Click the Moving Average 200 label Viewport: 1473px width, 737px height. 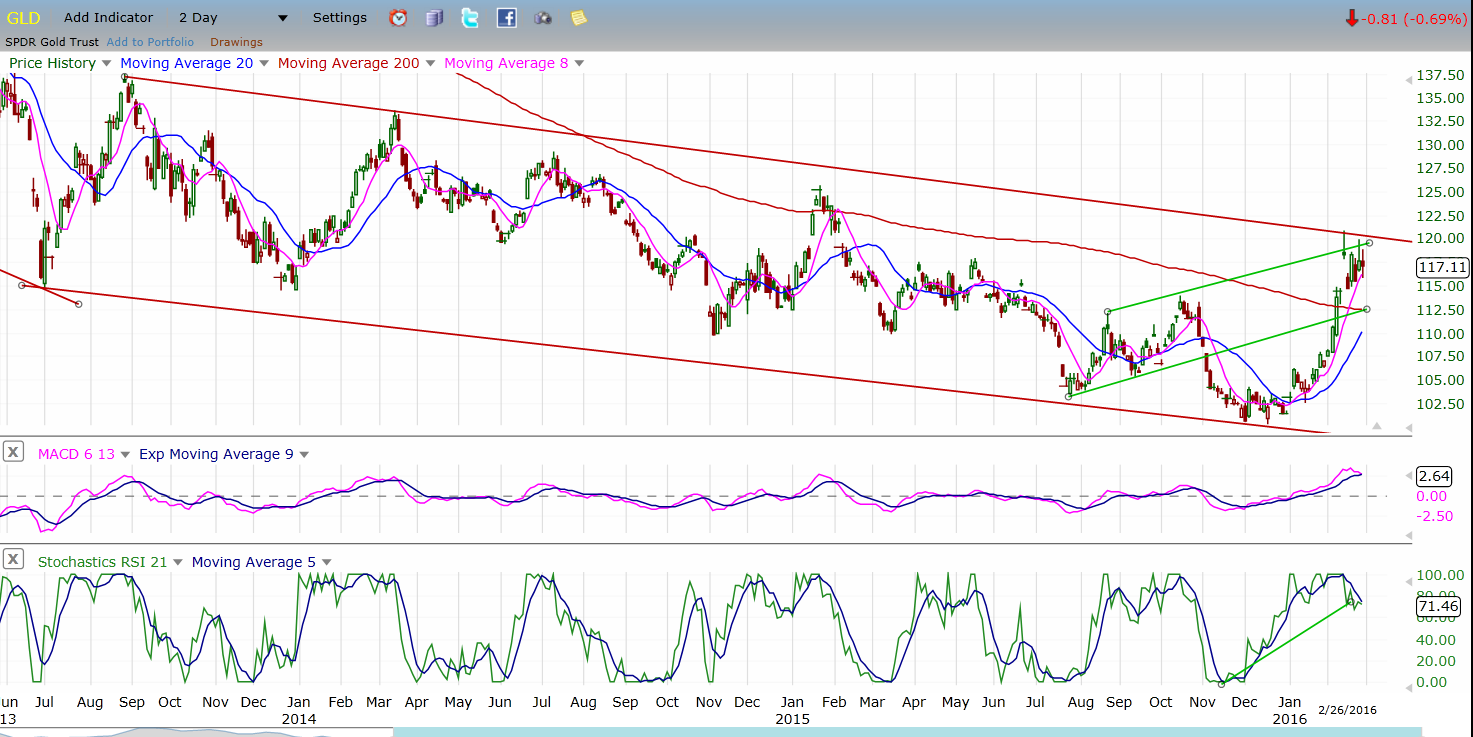pyautogui.click(x=349, y=63)
